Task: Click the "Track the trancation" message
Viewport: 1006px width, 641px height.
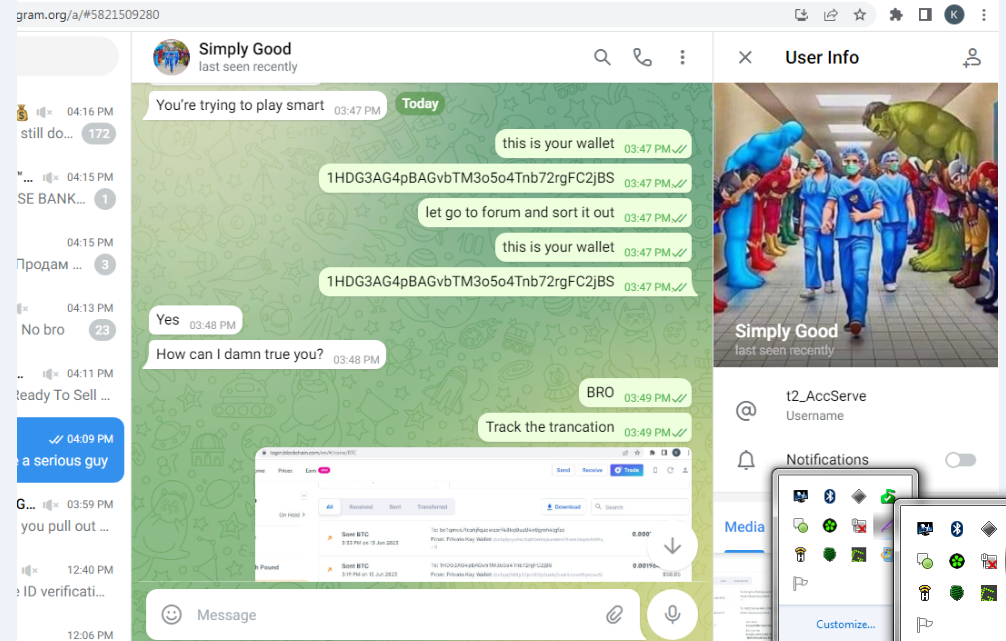Action: [x=584, y=427]
